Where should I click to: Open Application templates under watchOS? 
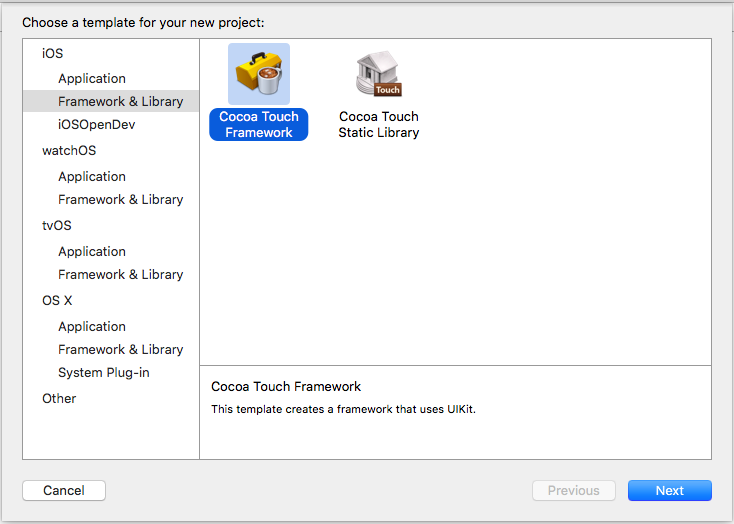click(92, 176)
